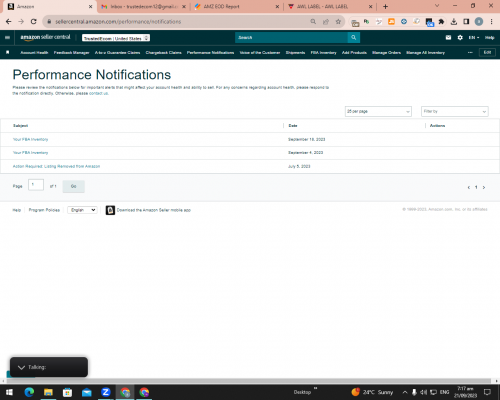Click the July 5, 2023 date cell

[x=299, y=166]
